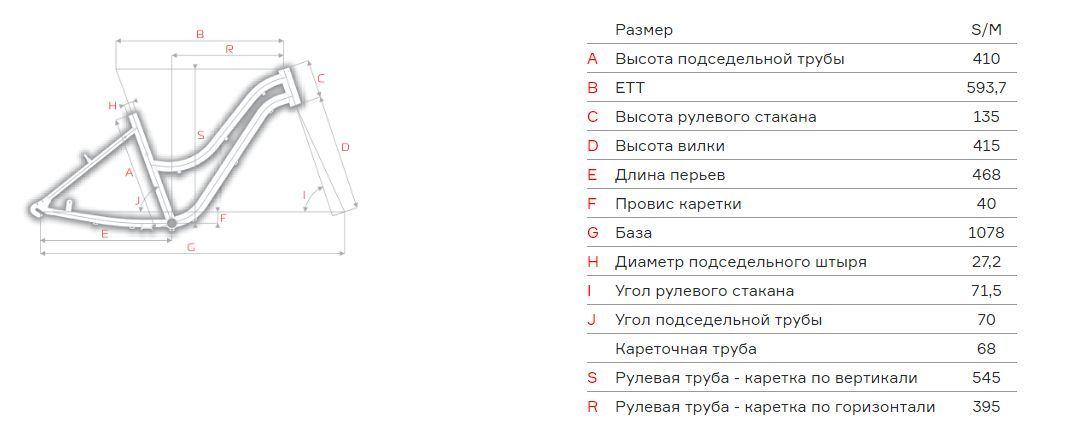This screenshot has height=444, width=1067.
Task: Click the Провис каретки row label
Action: (x=678, y=204)
